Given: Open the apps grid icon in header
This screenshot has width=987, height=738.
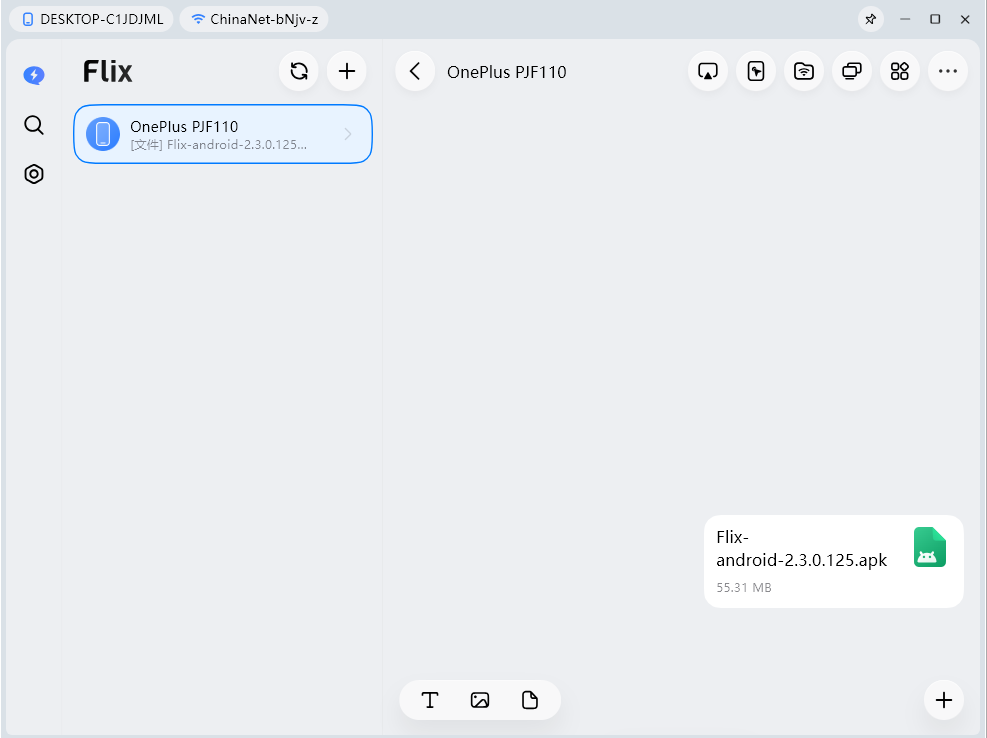Looking at the screenshot, I should [900, 71].
